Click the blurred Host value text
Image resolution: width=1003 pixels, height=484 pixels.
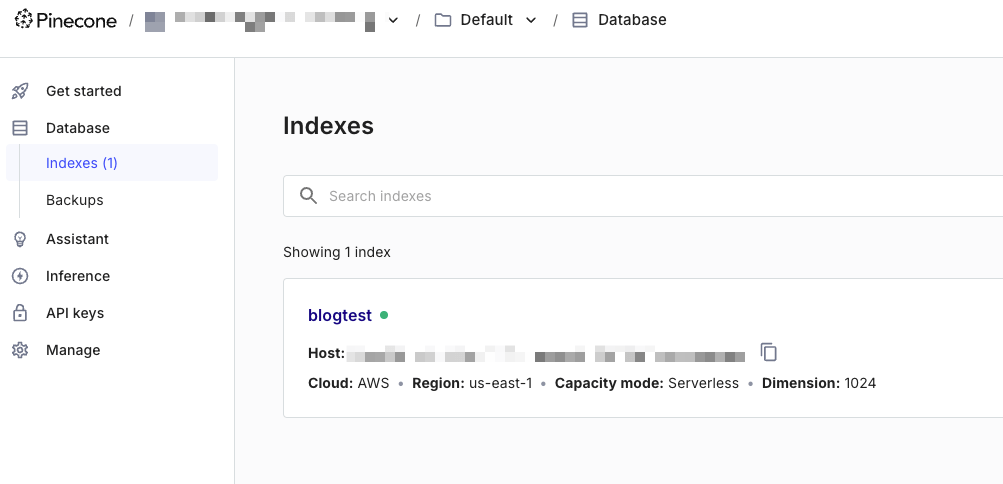pos(546,353)
